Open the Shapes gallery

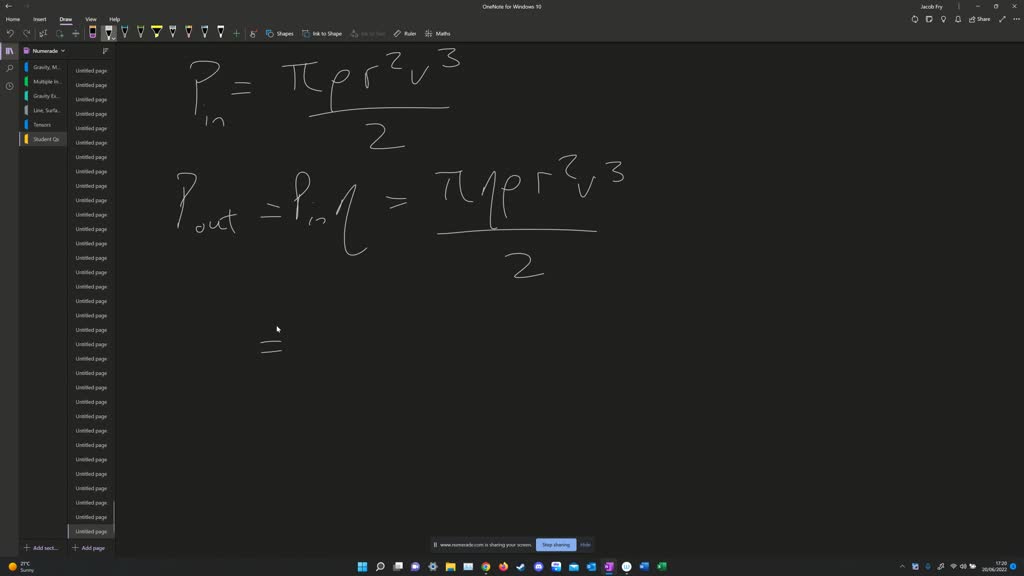280,33
